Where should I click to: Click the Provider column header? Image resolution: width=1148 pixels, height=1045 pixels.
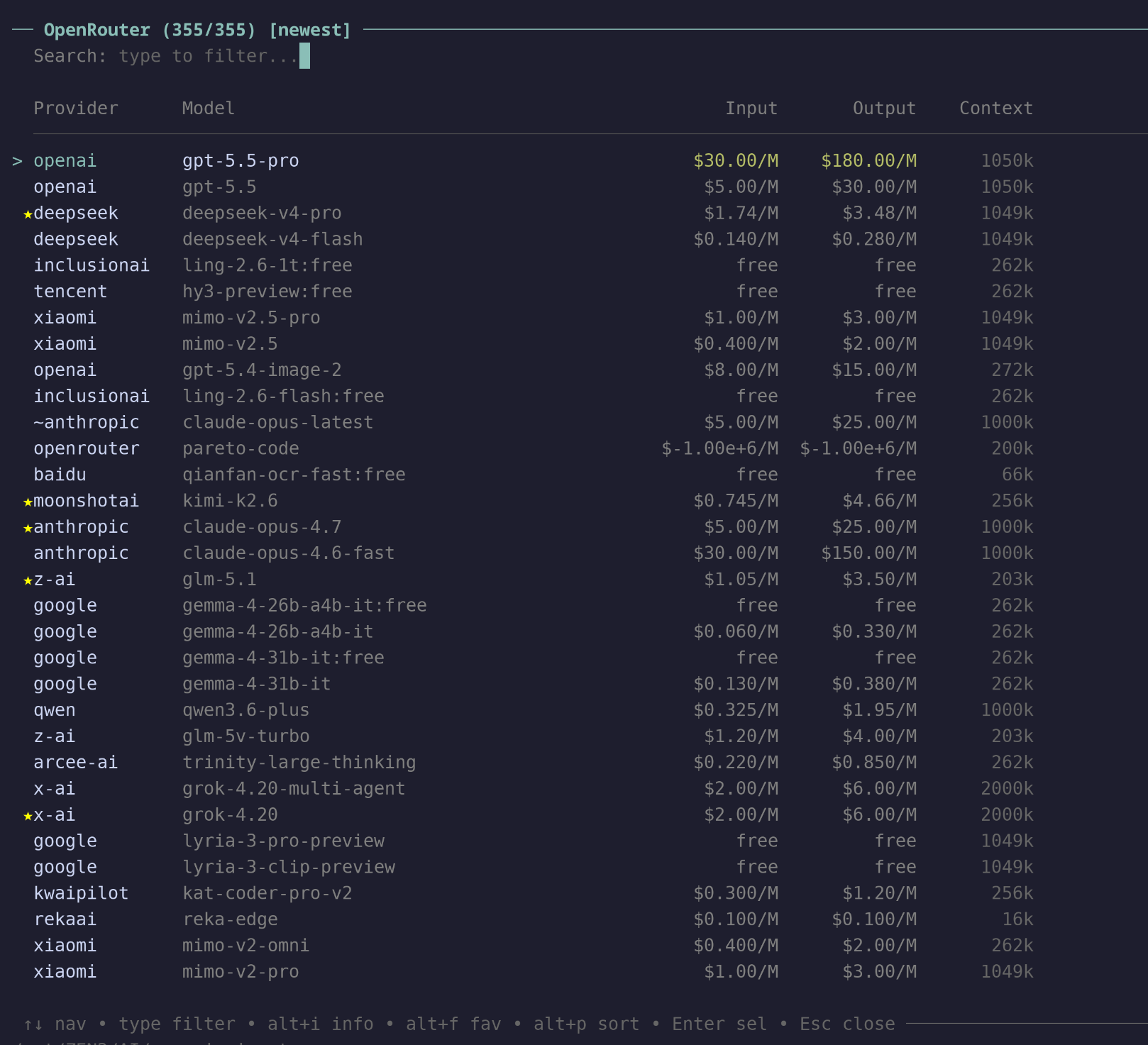click(x=76, y=109)
